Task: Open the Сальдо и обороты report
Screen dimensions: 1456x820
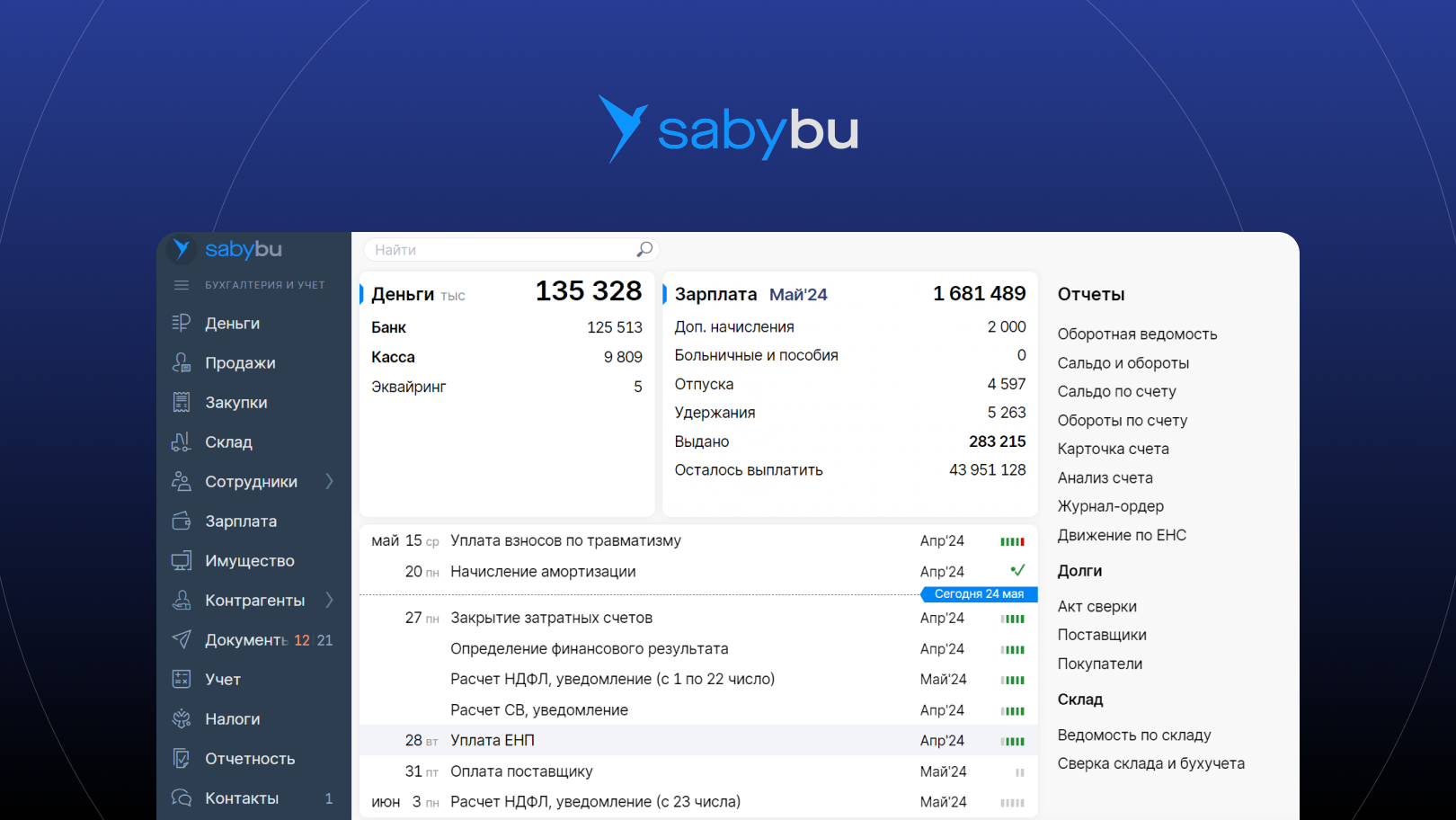Action: click(x=1123, y=362)
